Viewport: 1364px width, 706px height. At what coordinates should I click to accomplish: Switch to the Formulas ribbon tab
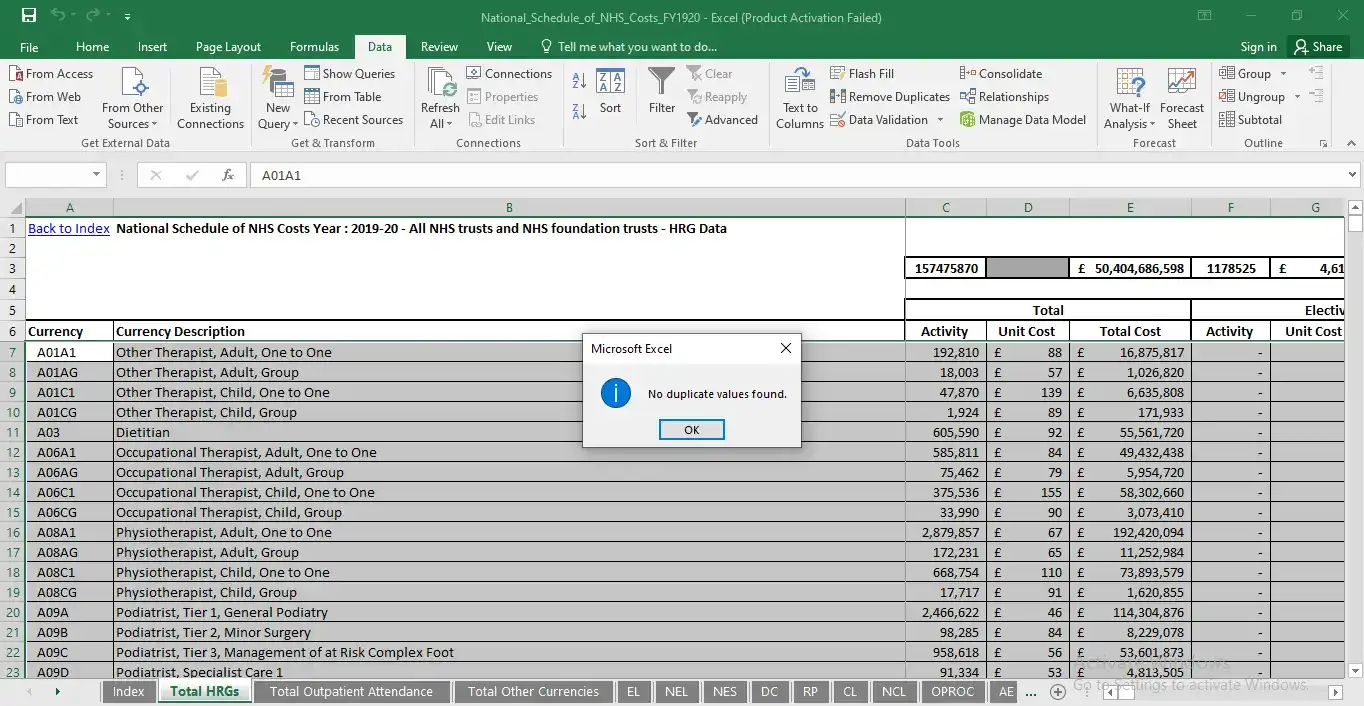point(314,47)
